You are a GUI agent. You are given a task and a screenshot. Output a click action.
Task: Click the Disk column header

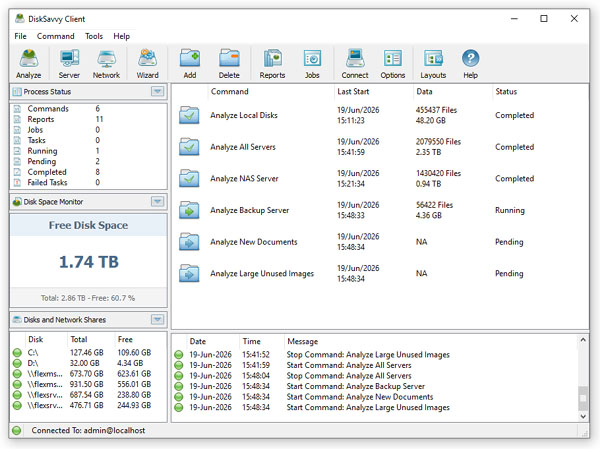click(45, 340)
